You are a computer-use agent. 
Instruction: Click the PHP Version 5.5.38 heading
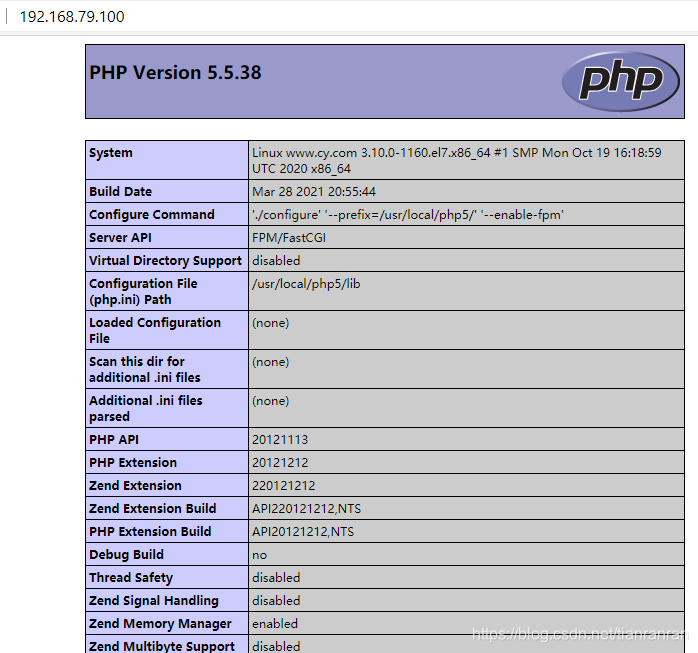(175, 73)
